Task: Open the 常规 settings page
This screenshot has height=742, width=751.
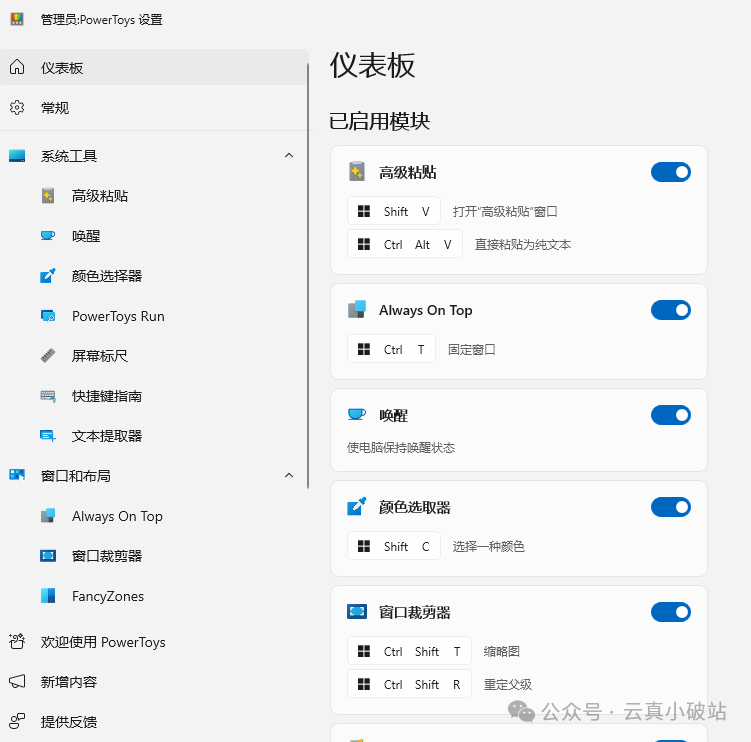Action: tap(154, 108)
